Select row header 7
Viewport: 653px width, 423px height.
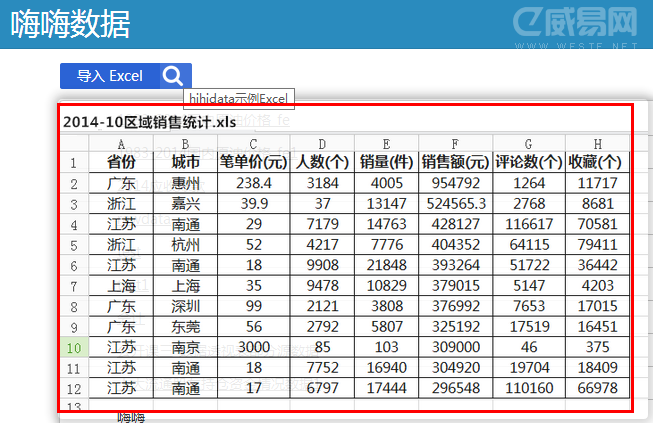(74, 286)
